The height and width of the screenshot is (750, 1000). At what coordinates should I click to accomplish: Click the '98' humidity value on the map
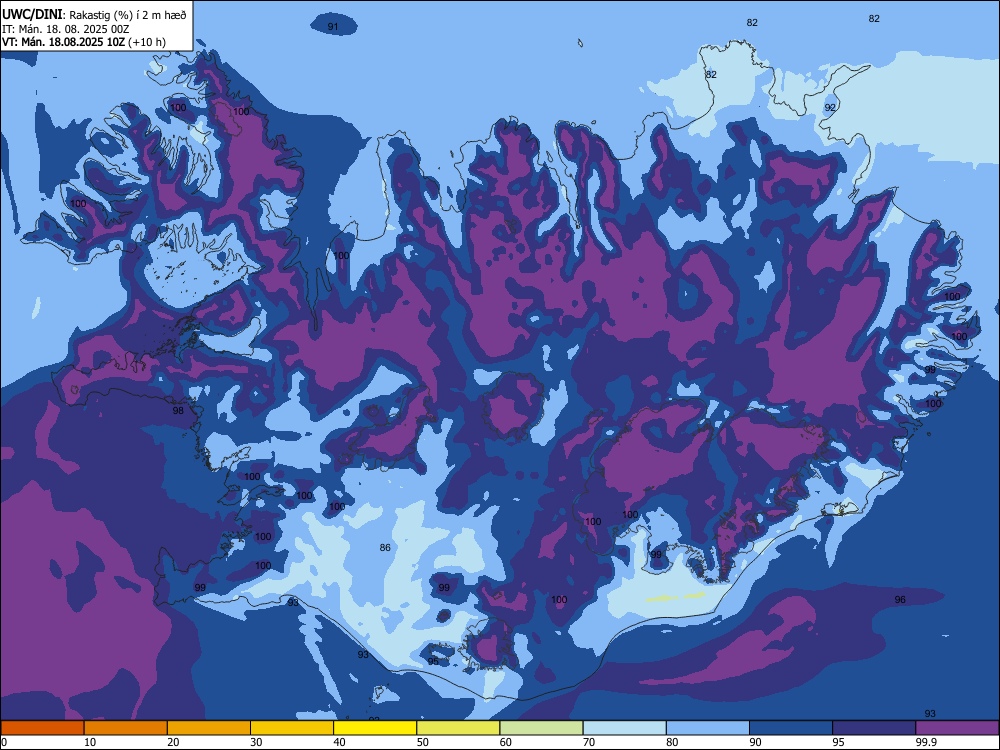click(178, 410)
